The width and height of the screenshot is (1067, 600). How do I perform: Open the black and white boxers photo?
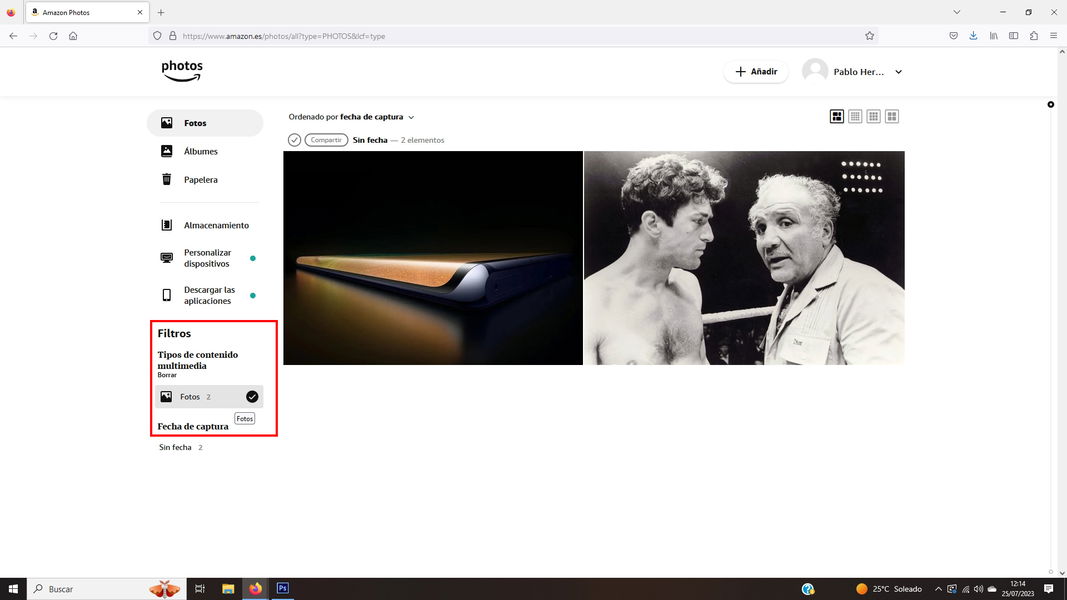744,258
